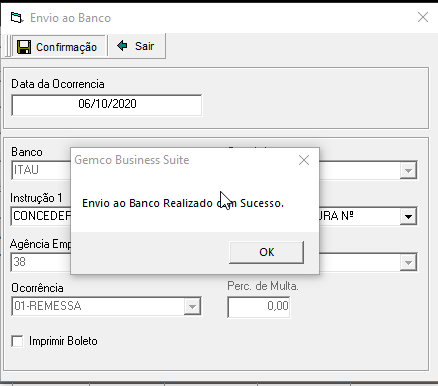This screenshot has height=386, width=438.
Task: Open the dropdown arrow right of Banco
Action: pyautogui.click(x=408, y=171)
